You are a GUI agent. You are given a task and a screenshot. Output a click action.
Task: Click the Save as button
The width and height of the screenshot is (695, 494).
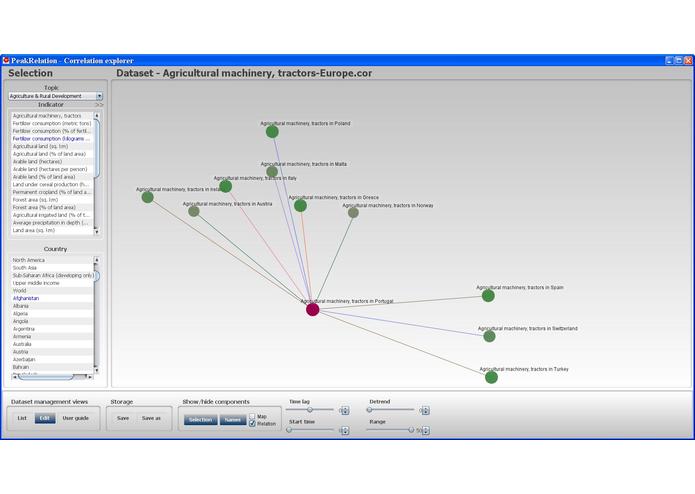151,418
